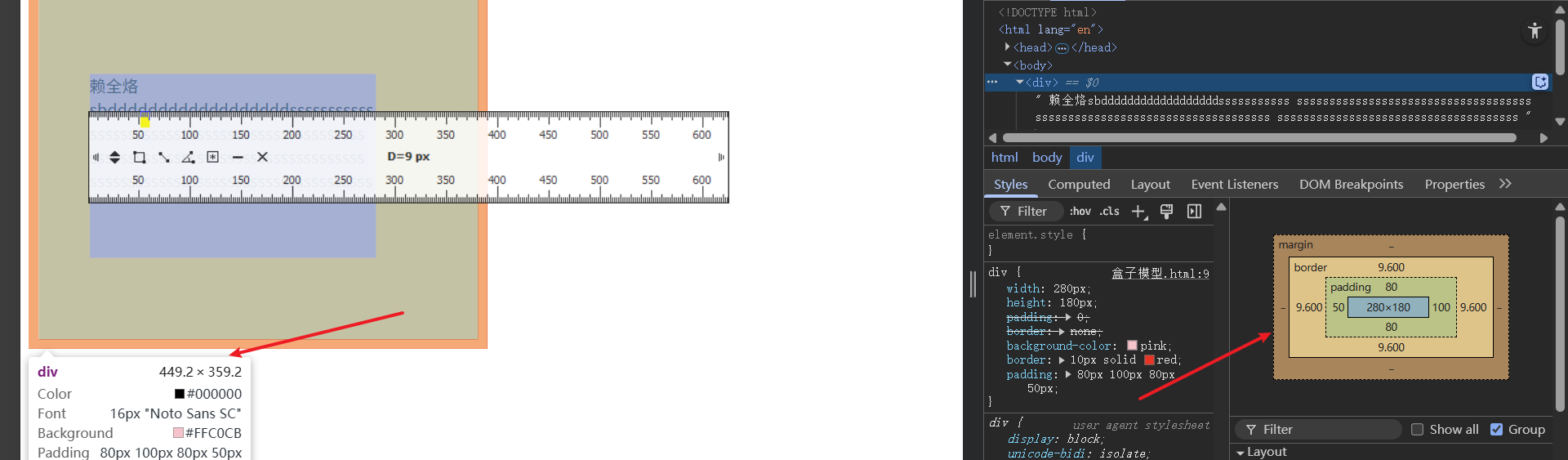Minimize the on-screen ruler with the dash icon
This screenshot has height=460, width=1568.
click(x=238, y=157)
